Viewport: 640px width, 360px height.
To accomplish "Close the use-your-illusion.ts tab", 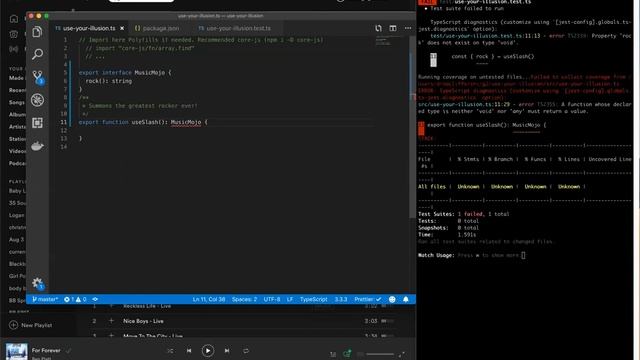I will (122, 28).
